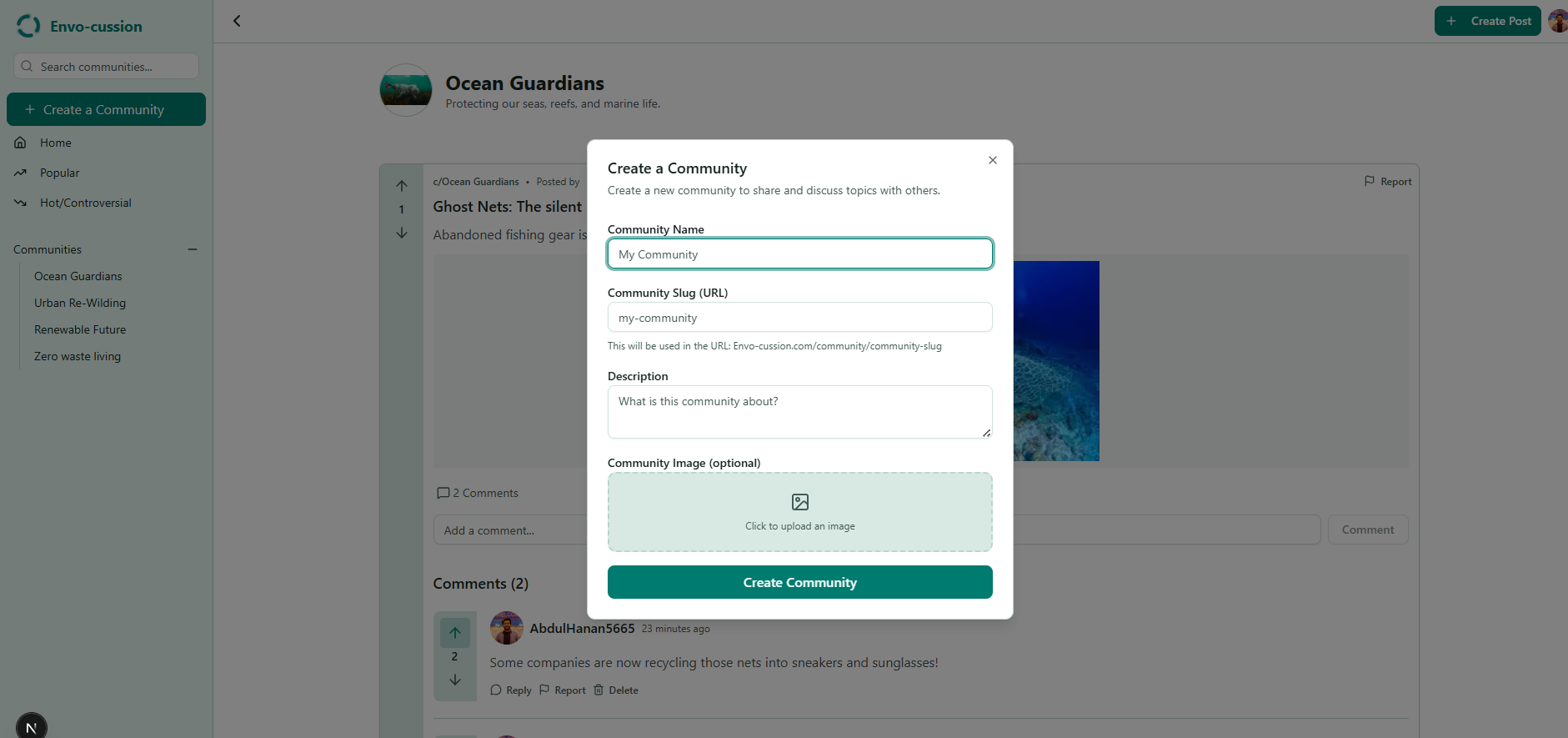The height and width of the screenshot is (738, 1568).
Task: Click the flag icon next to post Report
Action: [1370, 181]
